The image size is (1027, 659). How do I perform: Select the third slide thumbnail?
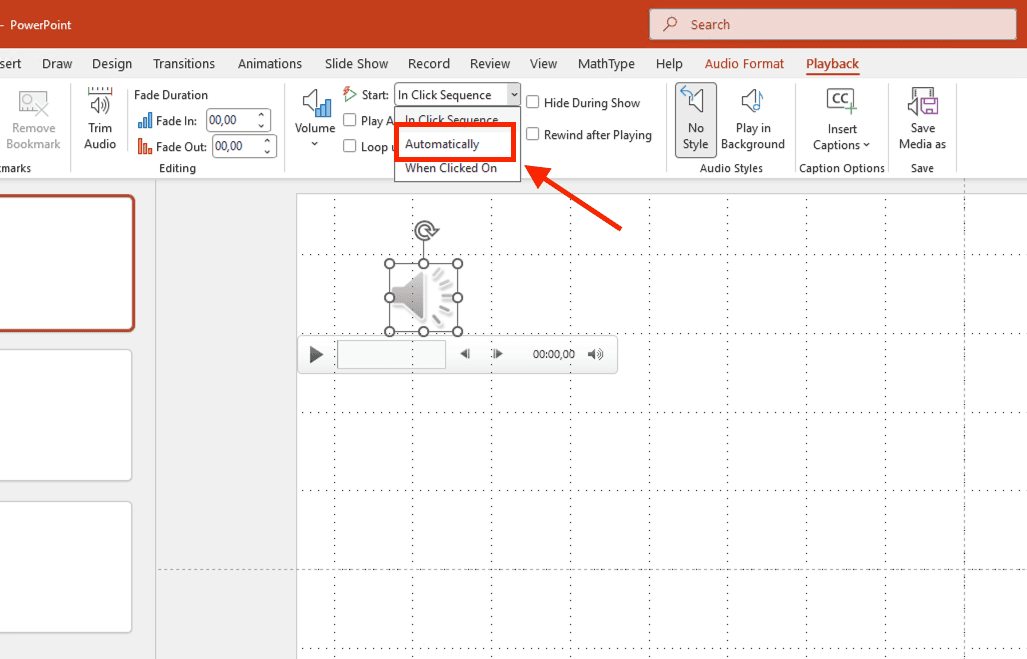(65, 567)
